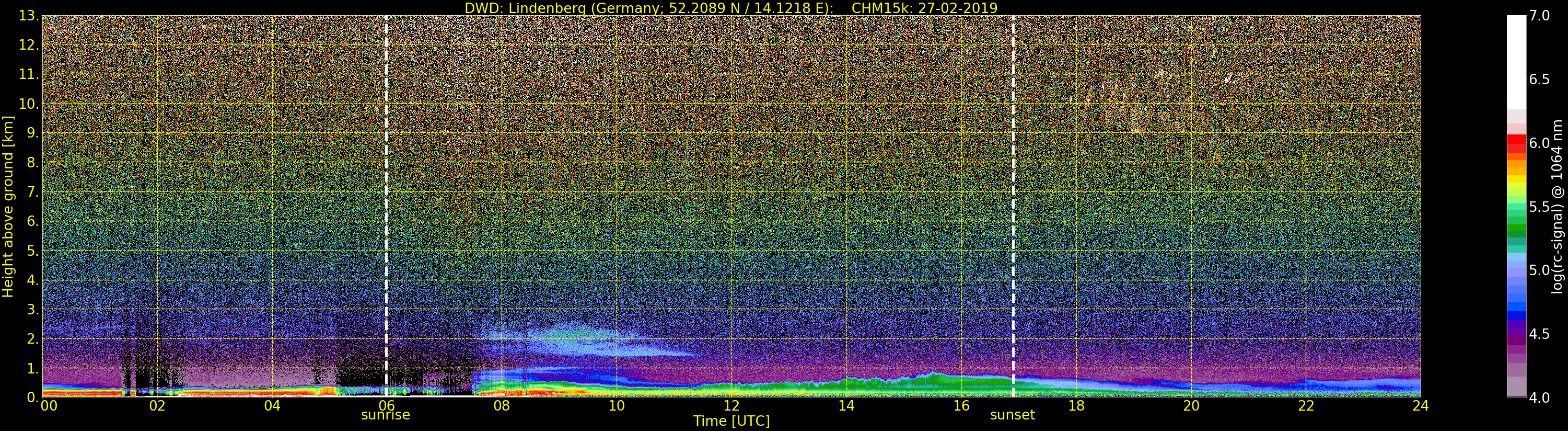Click the white dashed sunset marker line

(x=1013, y=206)
